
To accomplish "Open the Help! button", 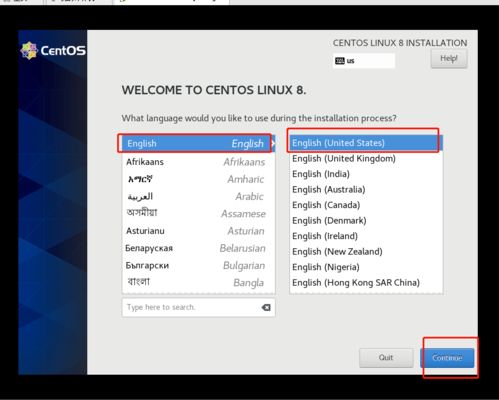I will pos(449,59).
